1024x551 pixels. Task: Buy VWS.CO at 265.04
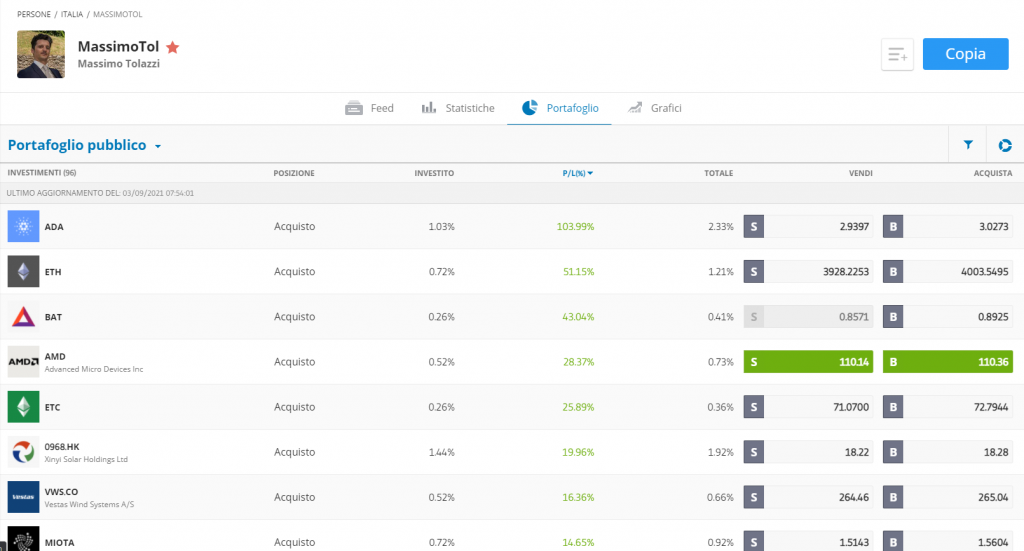(x=948, y=497)
